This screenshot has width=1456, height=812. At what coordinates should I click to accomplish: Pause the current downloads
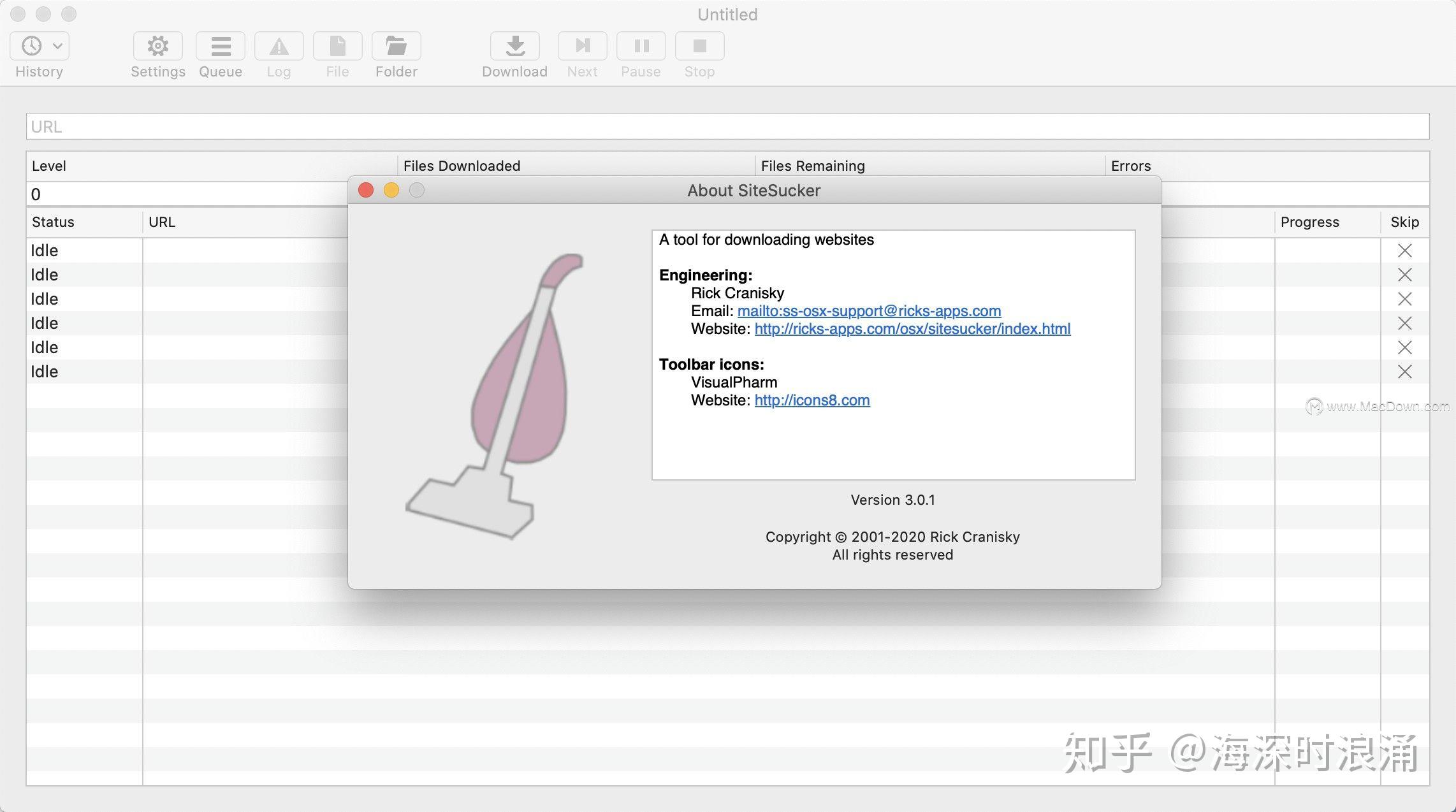point(641,46)
